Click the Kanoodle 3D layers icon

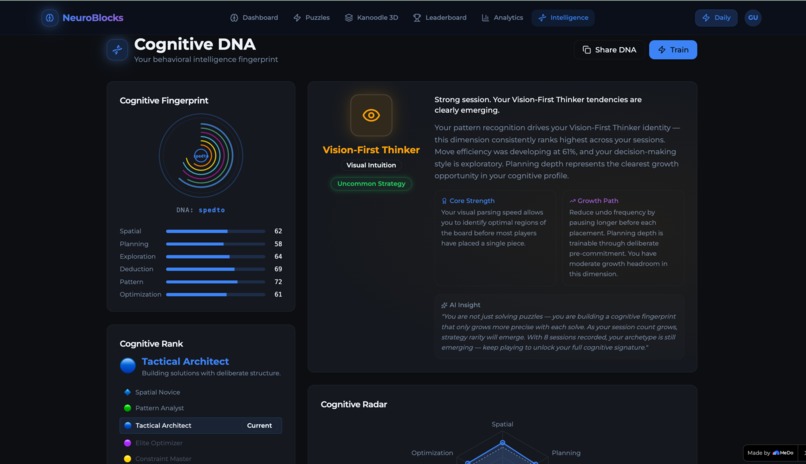tap(349, 17)
